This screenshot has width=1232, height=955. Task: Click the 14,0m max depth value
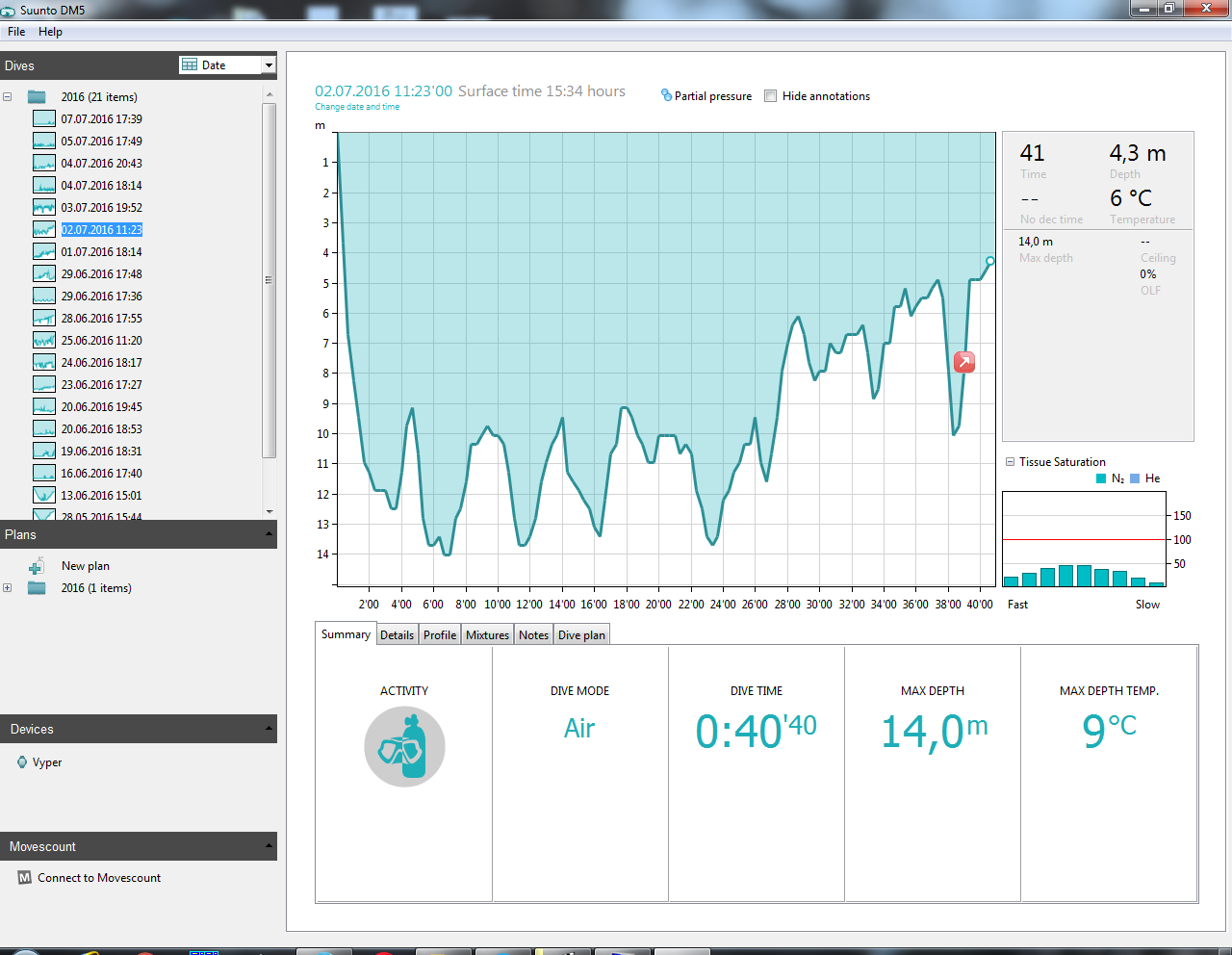[935, 732]
